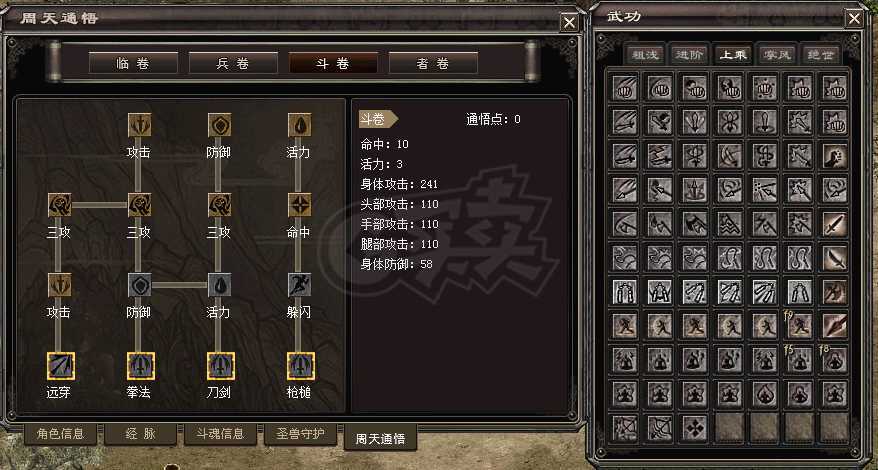Switch to the 绝世 martial arts tab
The image size is (878, 470).
822,54
